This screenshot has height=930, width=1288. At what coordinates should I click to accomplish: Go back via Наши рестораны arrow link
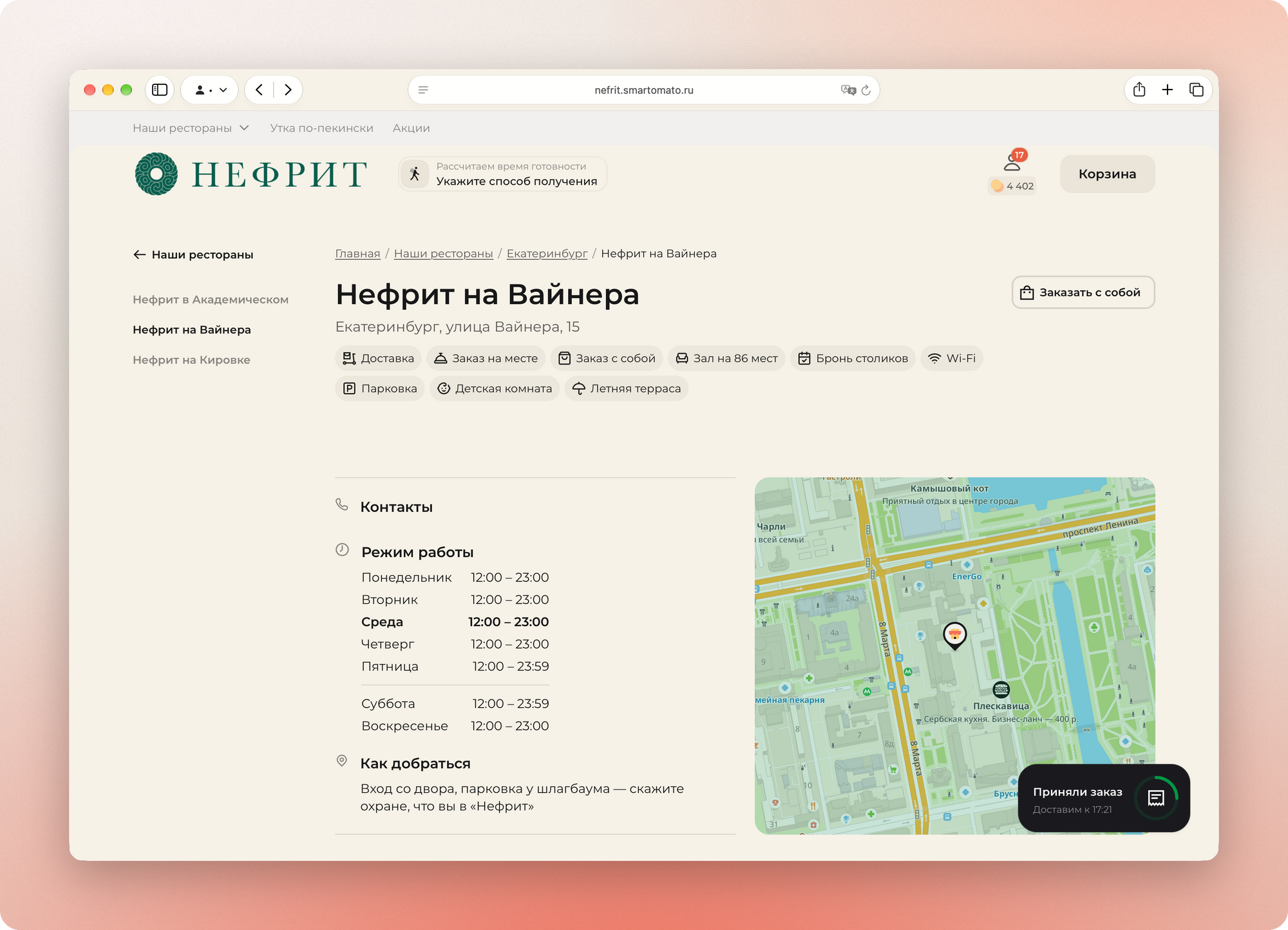[x=193, y=255]
